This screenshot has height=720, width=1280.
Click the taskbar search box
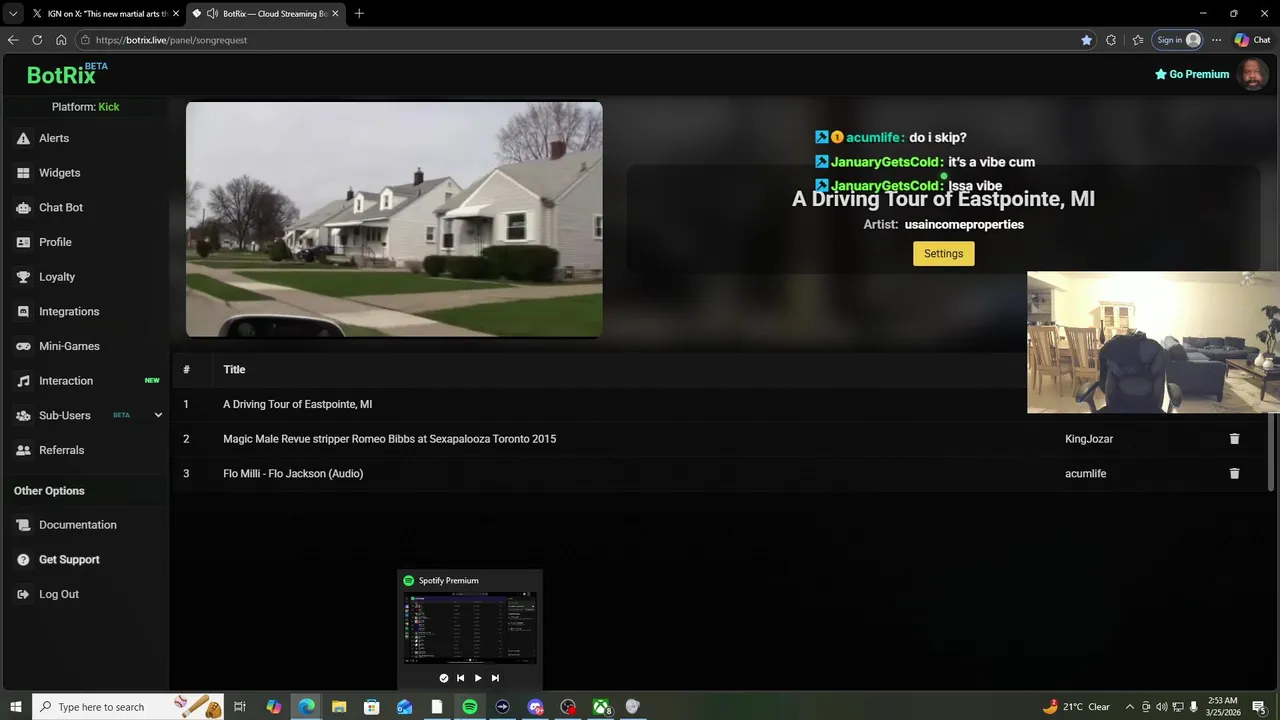(x=127, y=707)
